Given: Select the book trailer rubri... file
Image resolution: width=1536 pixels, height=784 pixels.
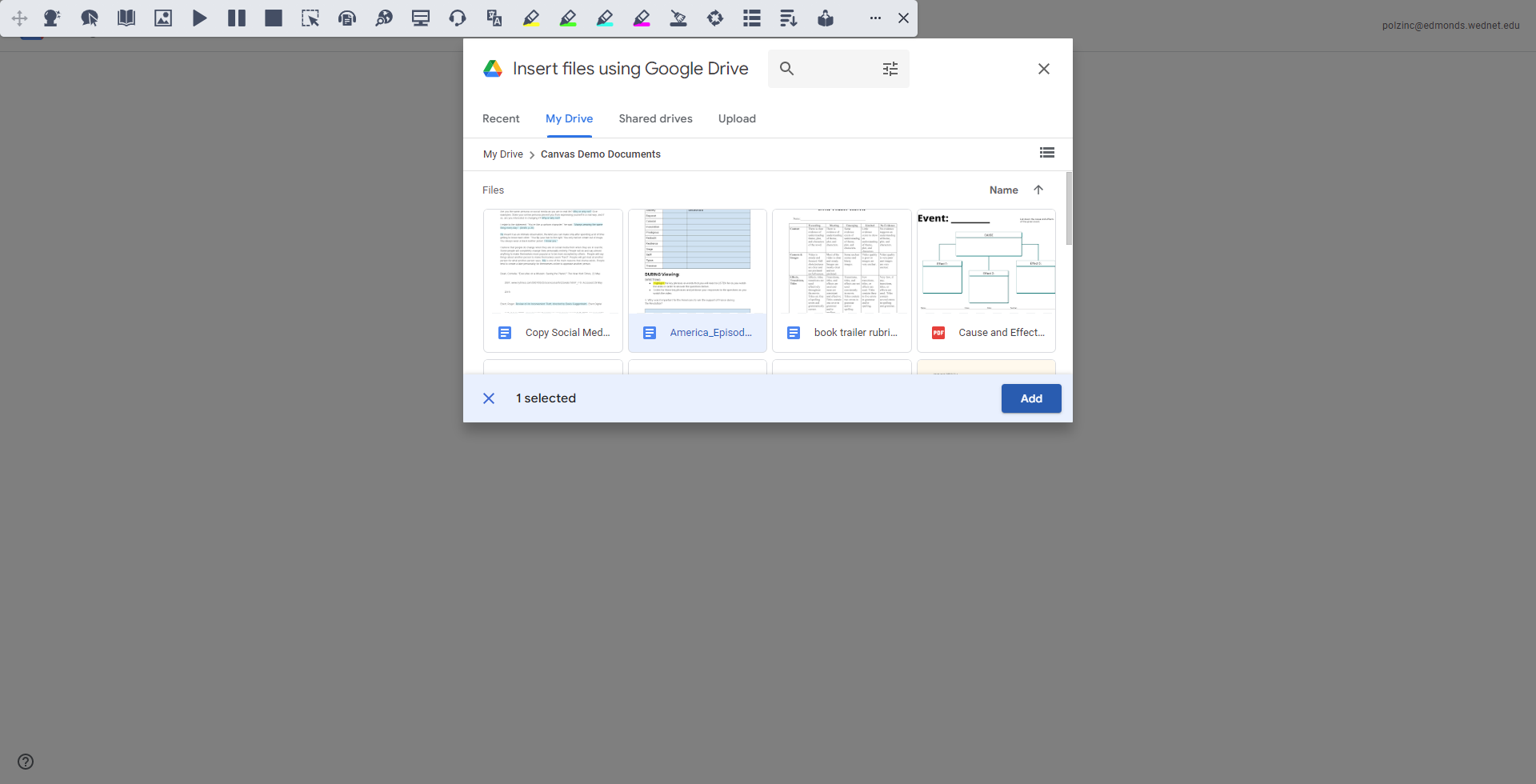Looking at the screenshot, I should click(x=842, y=281).
